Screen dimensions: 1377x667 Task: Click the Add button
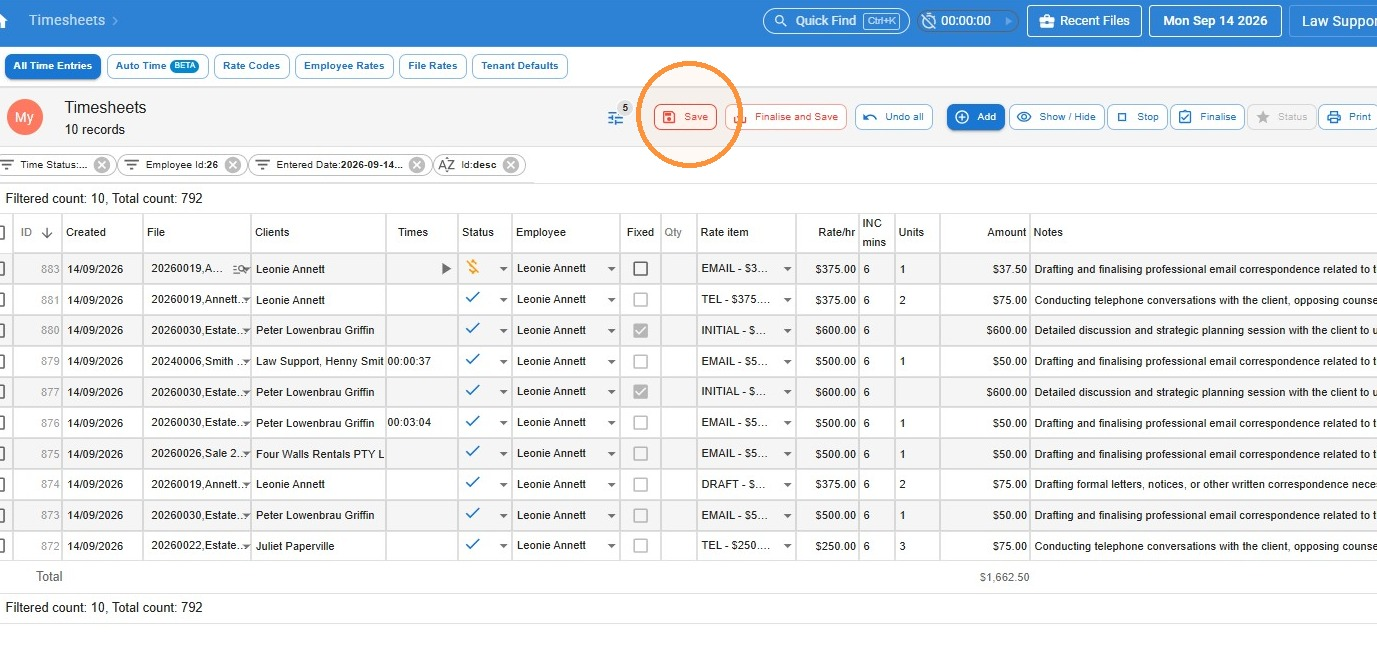click(x=976, y=117)
